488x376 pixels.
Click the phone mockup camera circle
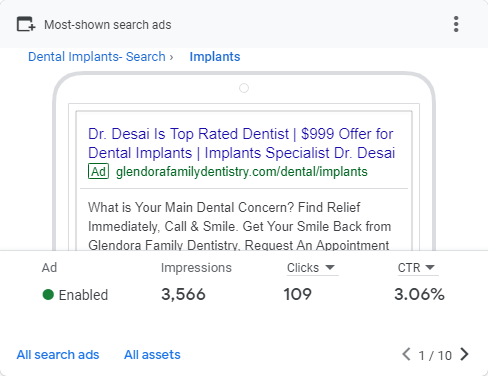244,88
